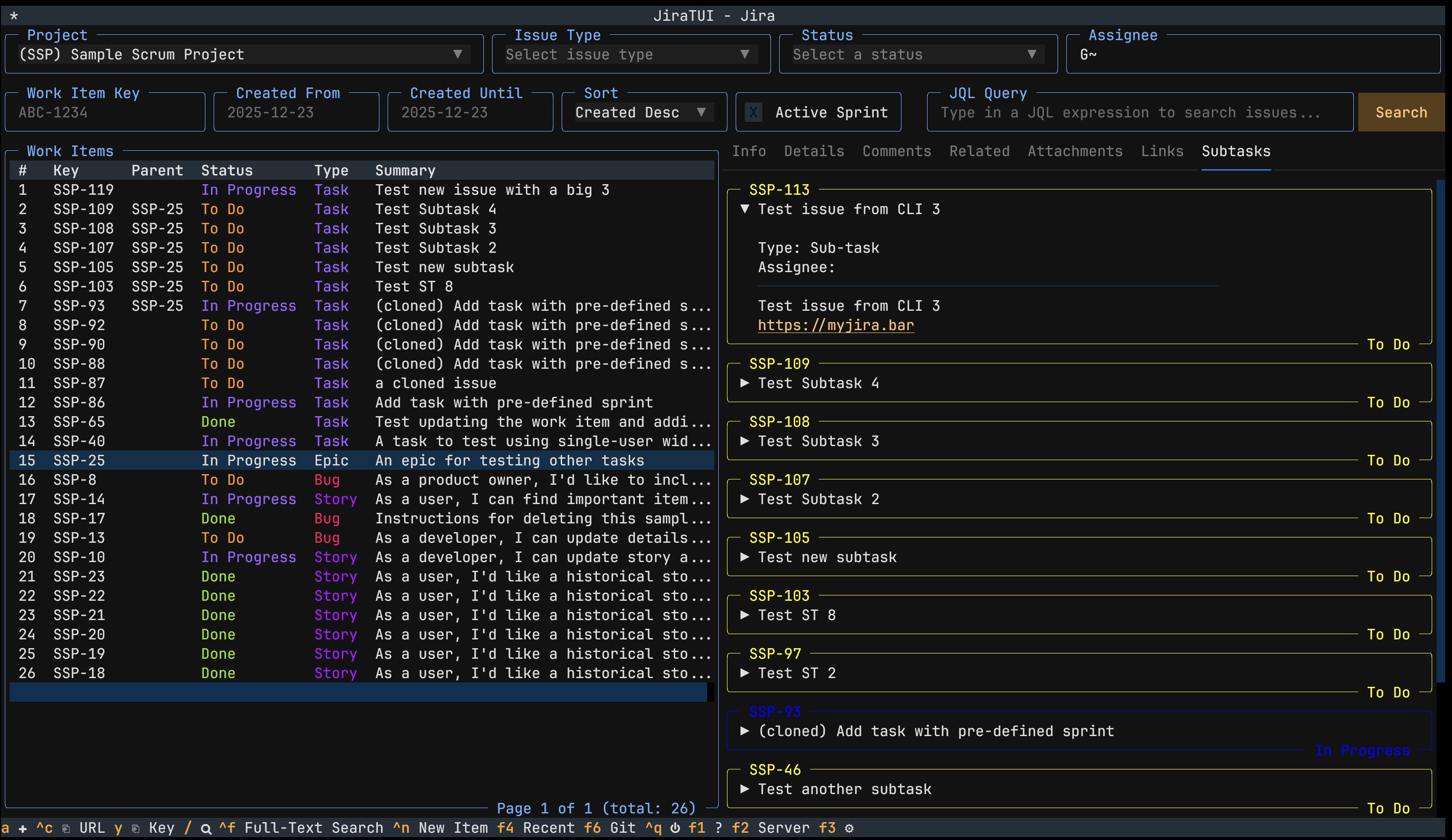The image size is (1452, 840).
Task: Open the Issue Type dropdown
Action: [x=631, y=55]
